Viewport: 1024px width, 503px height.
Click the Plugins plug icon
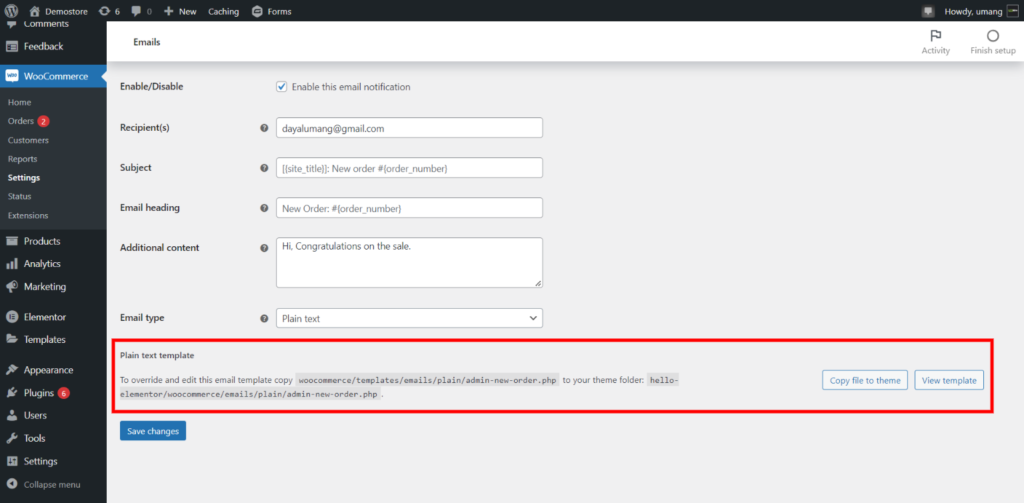12,393
